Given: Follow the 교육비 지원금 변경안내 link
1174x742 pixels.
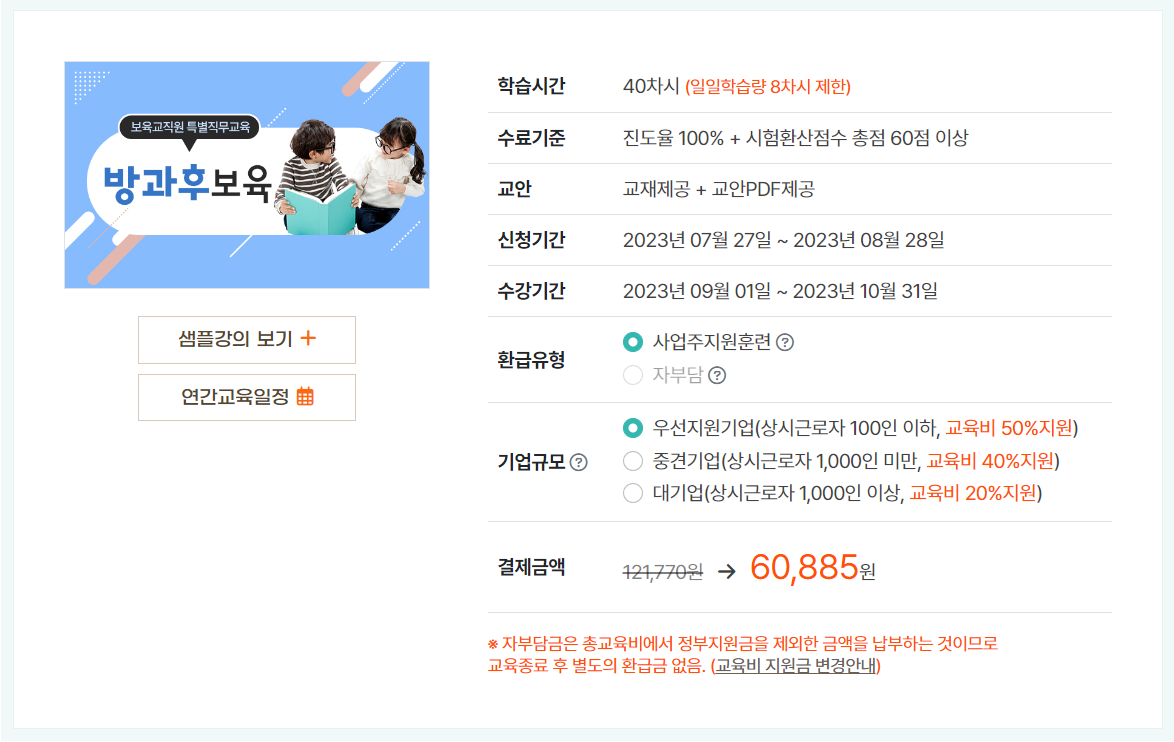Looking at the screenshot, I should pos(796,666).
